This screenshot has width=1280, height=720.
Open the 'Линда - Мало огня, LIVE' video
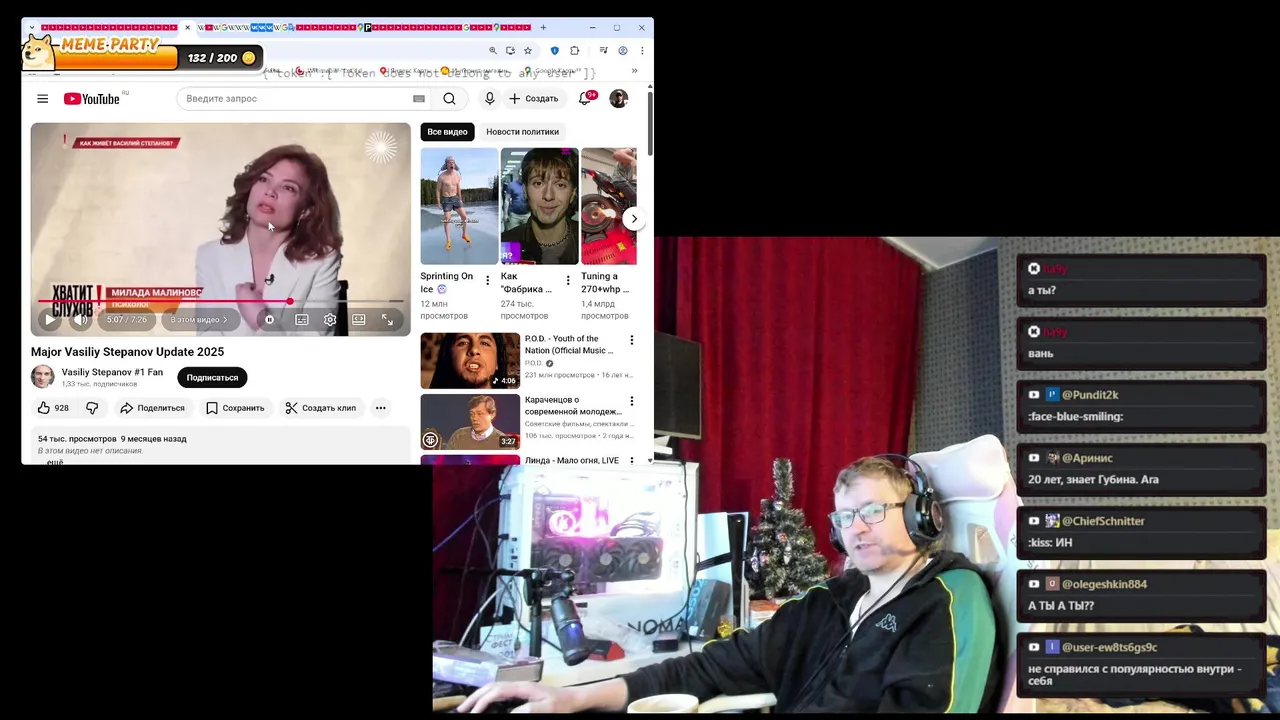[571, 460]
